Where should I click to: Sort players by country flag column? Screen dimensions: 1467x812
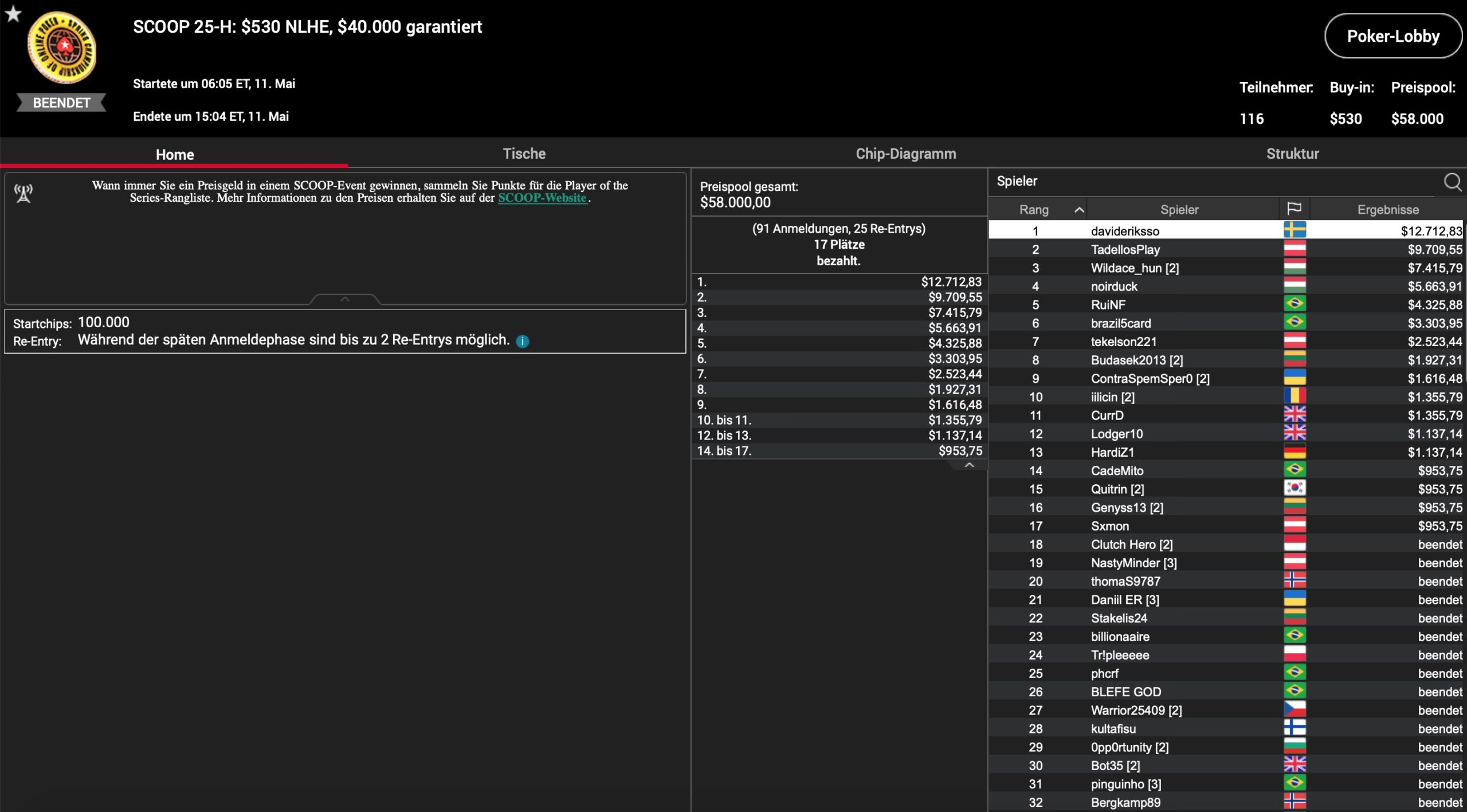coord(1294,209)
